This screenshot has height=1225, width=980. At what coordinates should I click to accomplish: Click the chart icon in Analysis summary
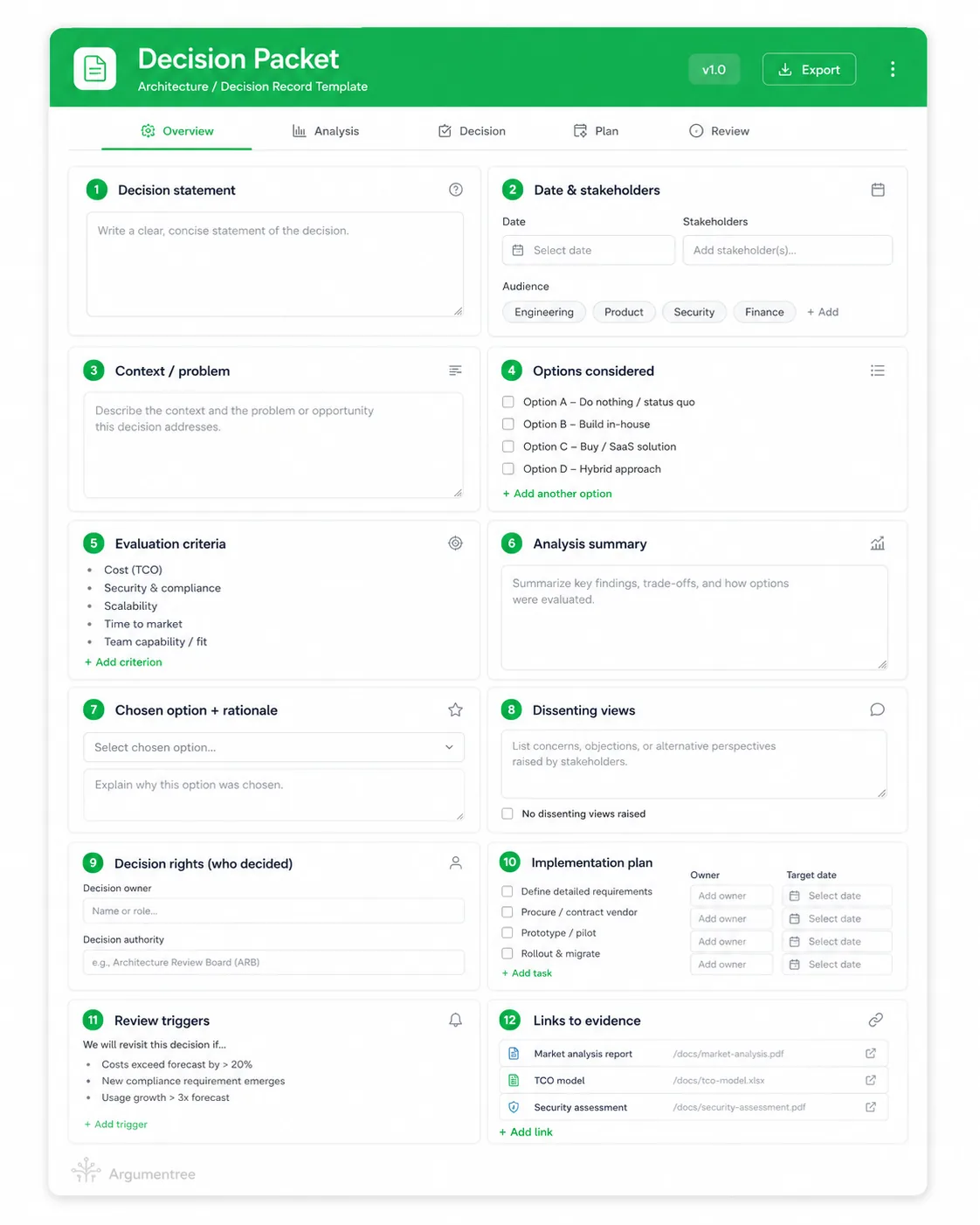coord(878,543)
